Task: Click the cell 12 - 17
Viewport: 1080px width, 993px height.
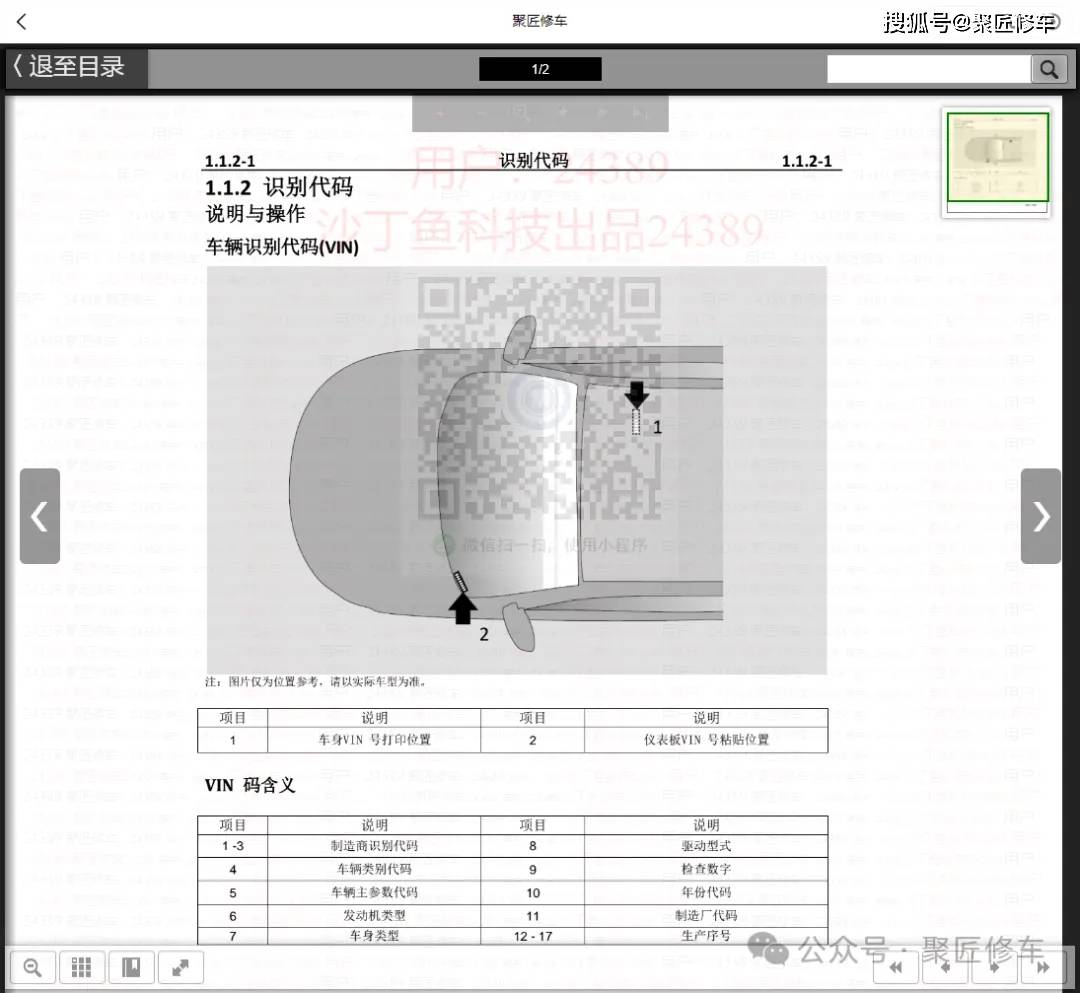Action: [532, 936]
